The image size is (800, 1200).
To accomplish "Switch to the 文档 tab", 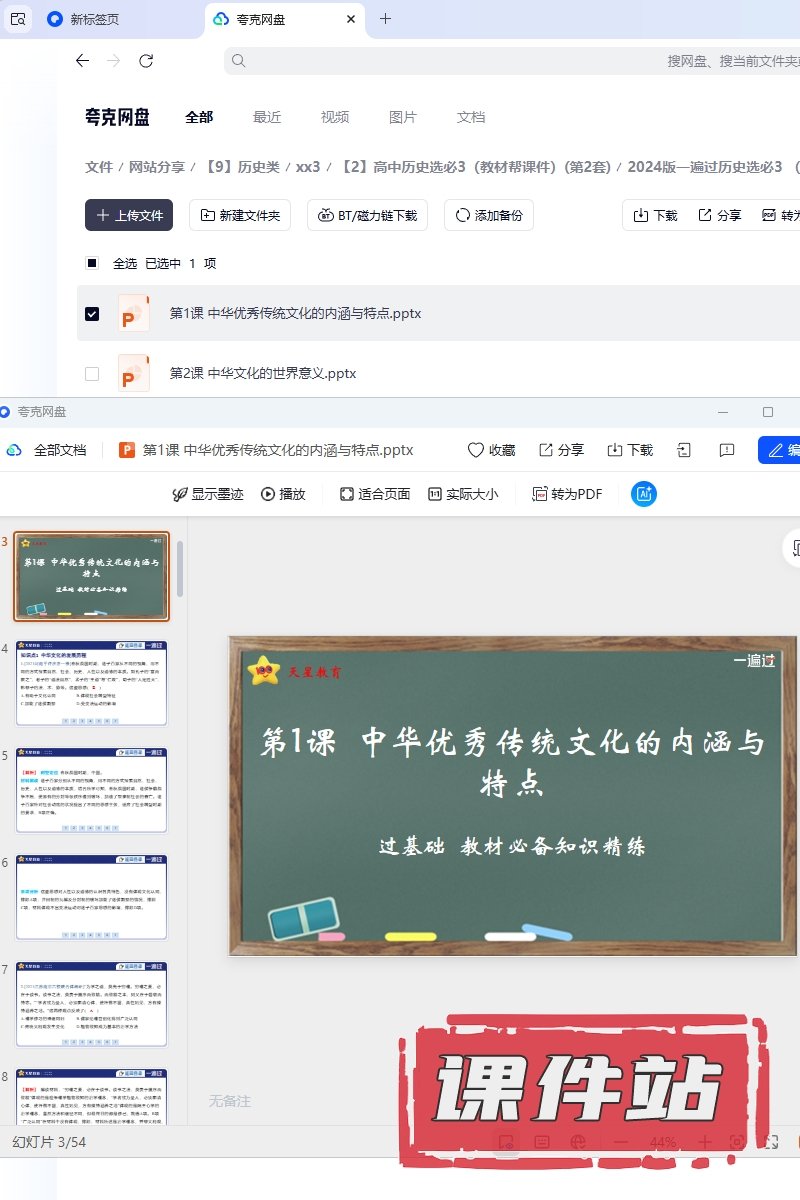I will [471, 117].
